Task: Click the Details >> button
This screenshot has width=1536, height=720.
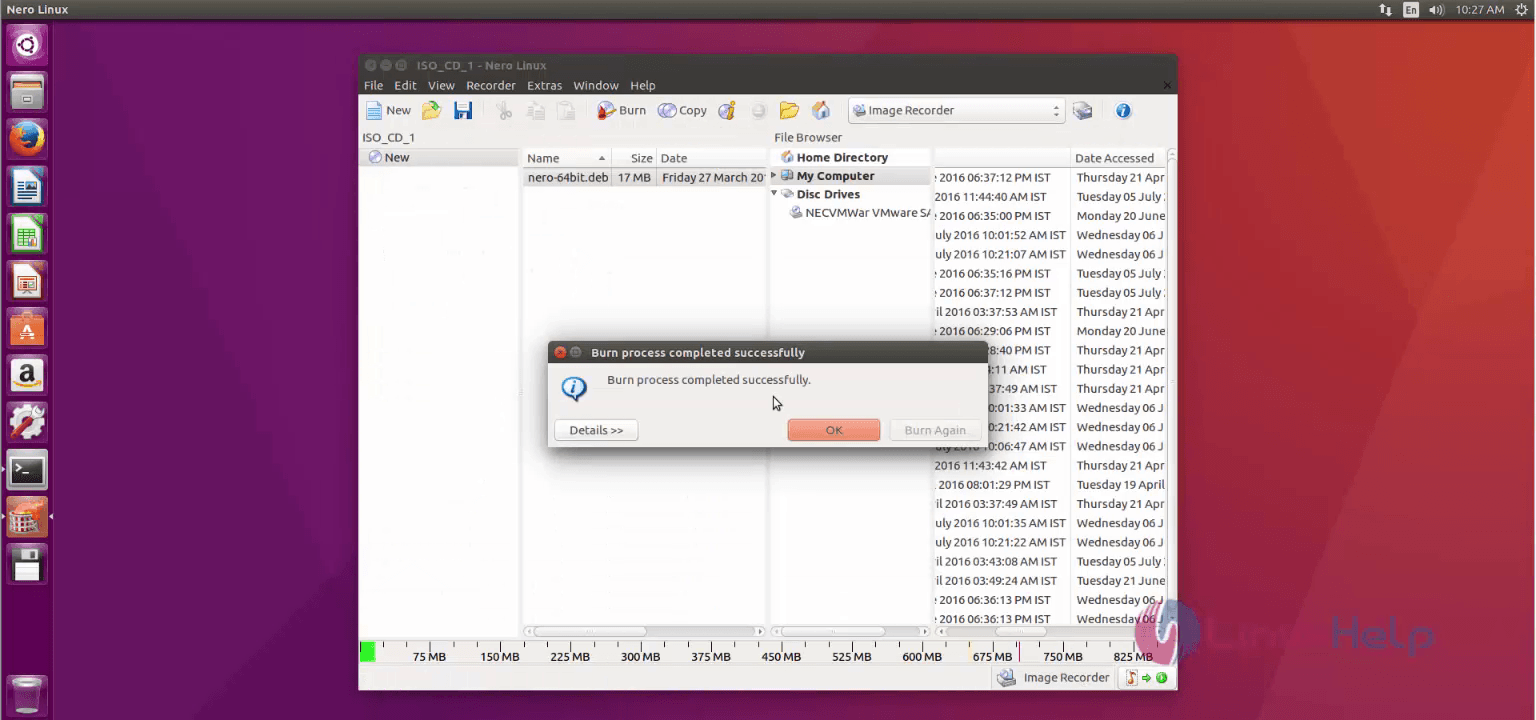Action: (596, 430)
